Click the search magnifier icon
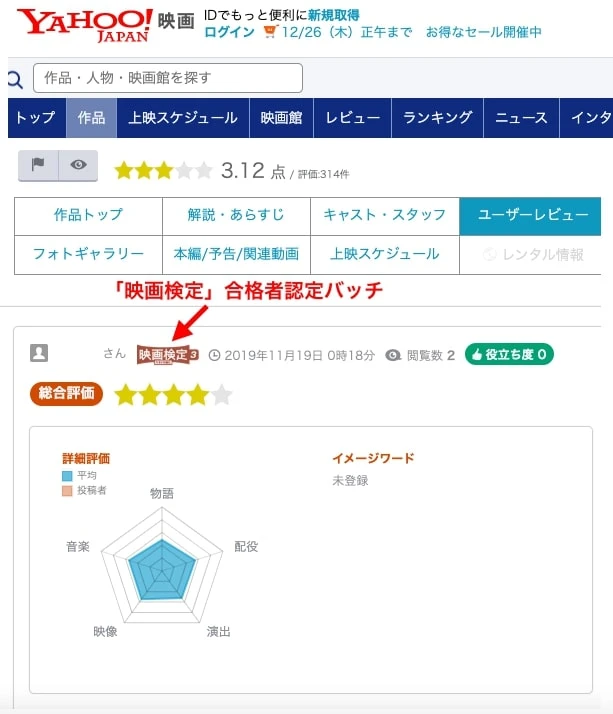 [15, 79]
